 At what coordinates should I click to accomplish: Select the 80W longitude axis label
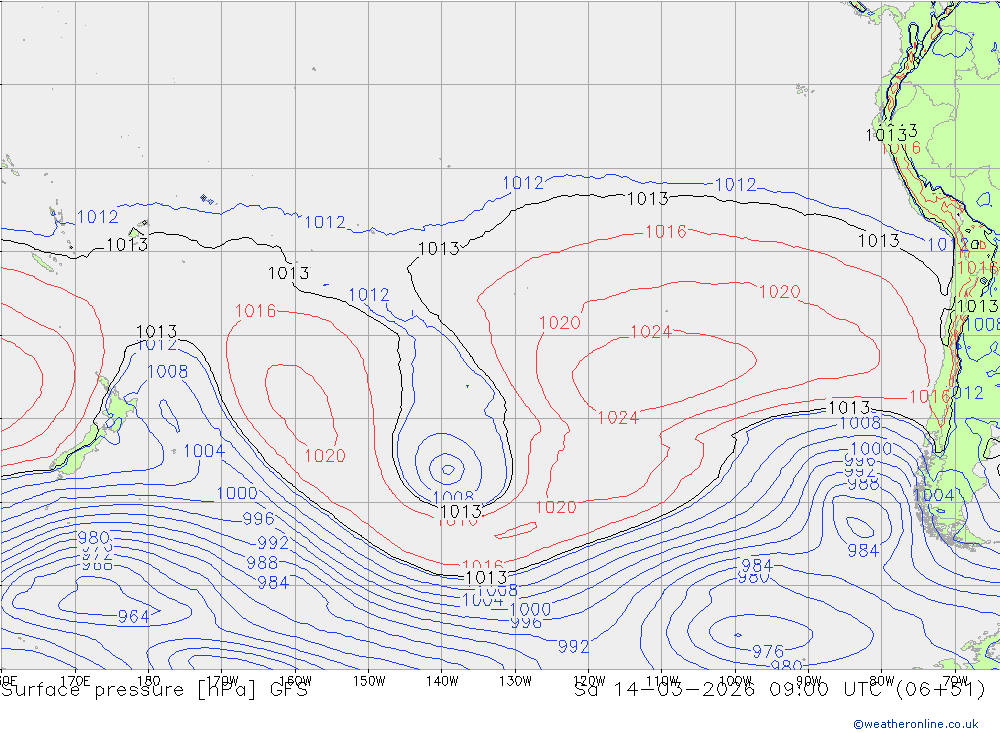(882, 681)
